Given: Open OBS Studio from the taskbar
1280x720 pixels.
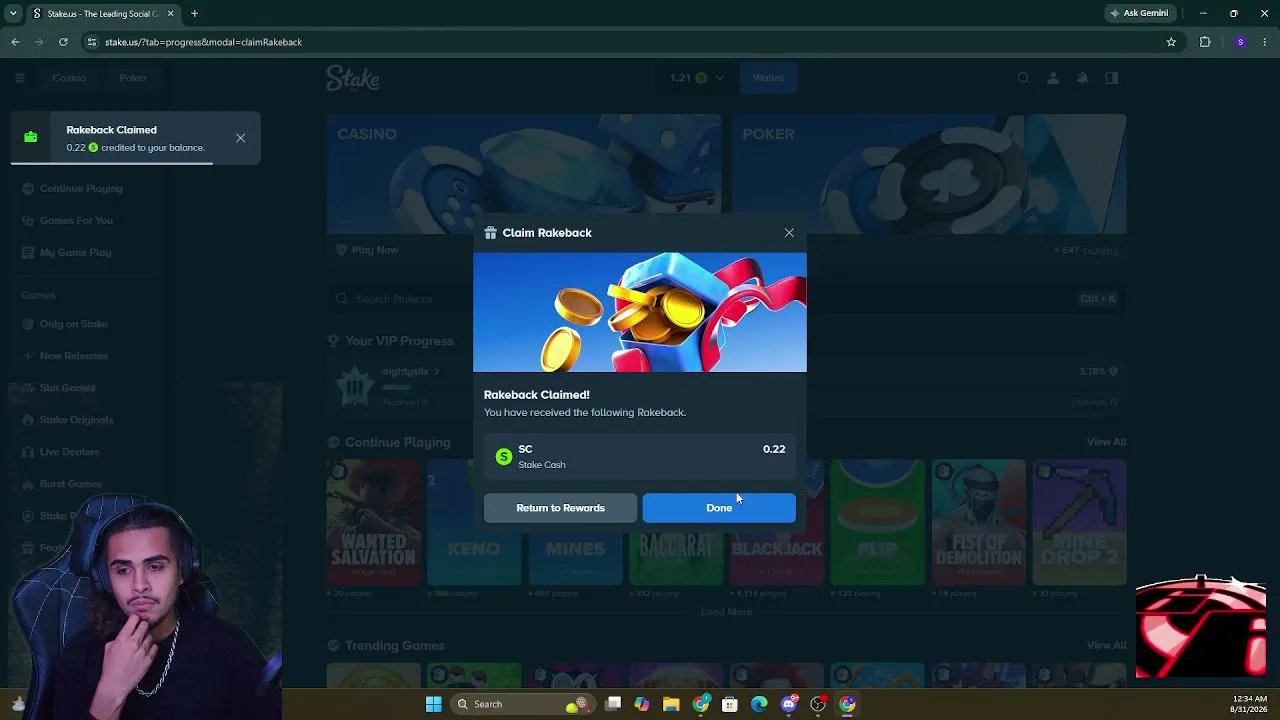Looking at the screenshot, I should point(818,704).
